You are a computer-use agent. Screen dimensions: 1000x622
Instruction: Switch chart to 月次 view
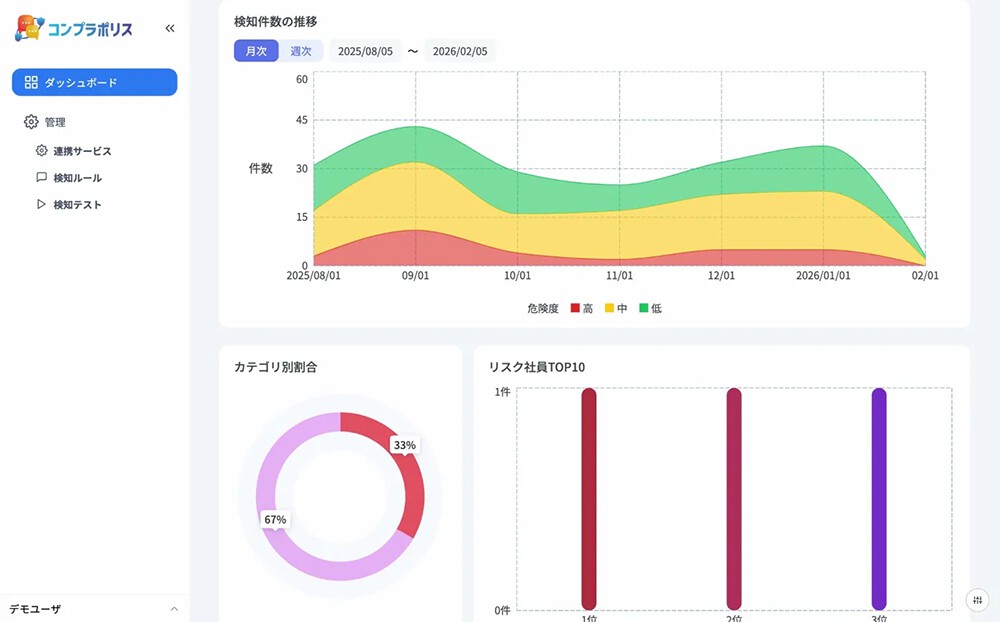tap(256, 51)
